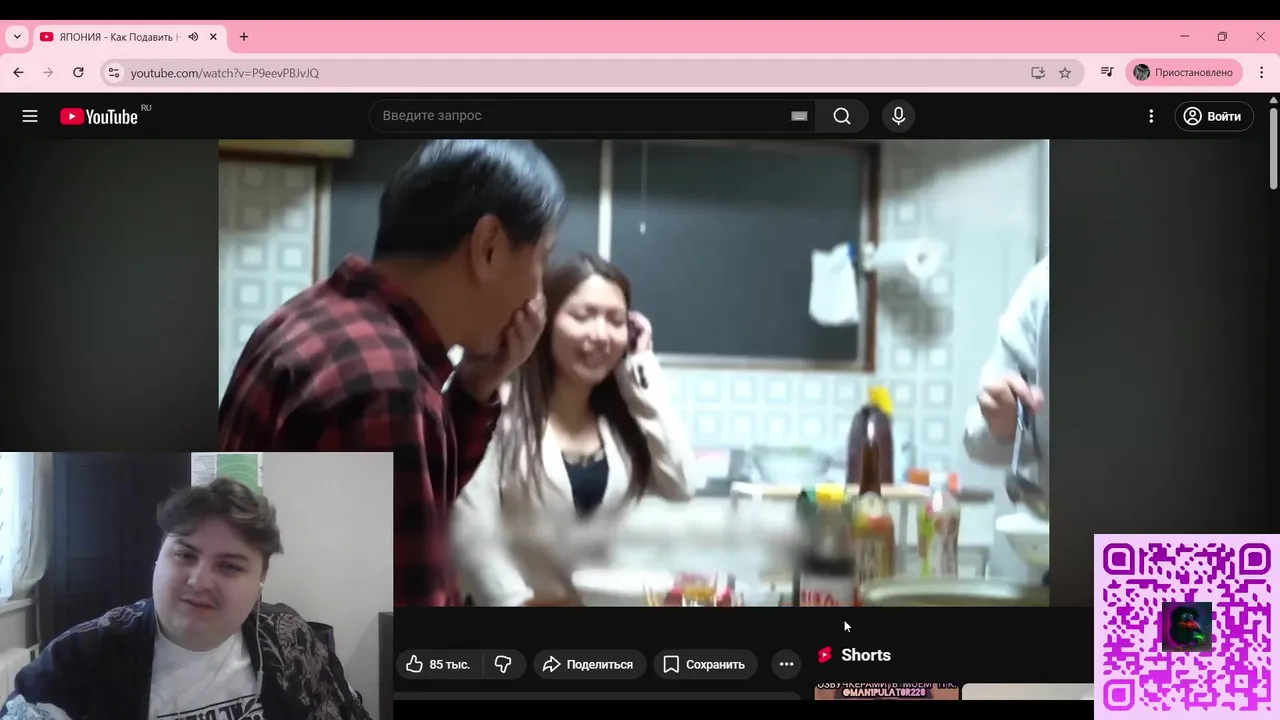Reload the current page

(x=78, y=73)
